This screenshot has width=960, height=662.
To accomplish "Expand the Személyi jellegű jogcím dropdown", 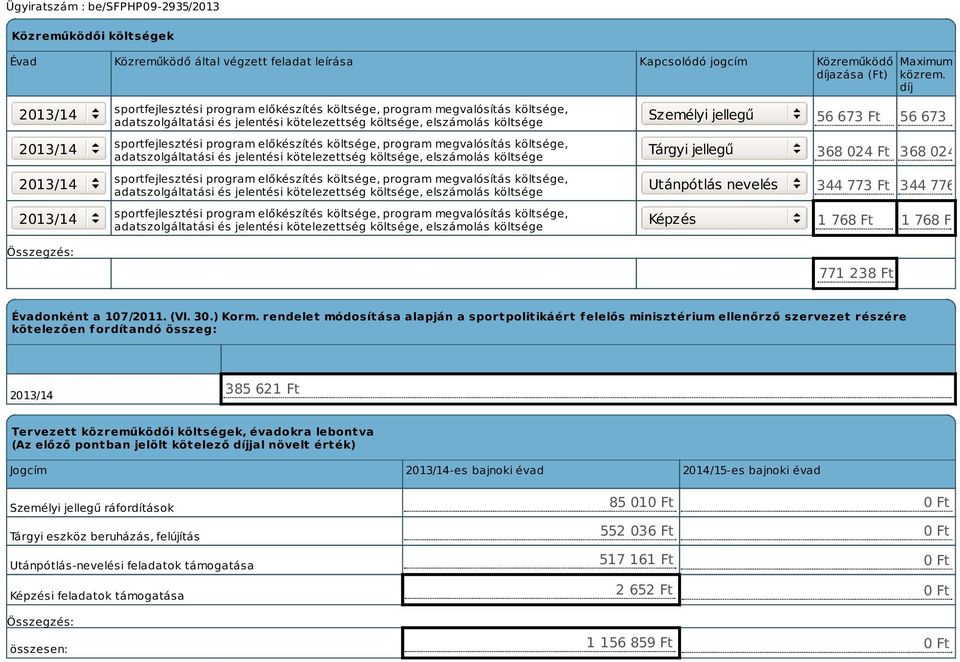I will (724, 114).
